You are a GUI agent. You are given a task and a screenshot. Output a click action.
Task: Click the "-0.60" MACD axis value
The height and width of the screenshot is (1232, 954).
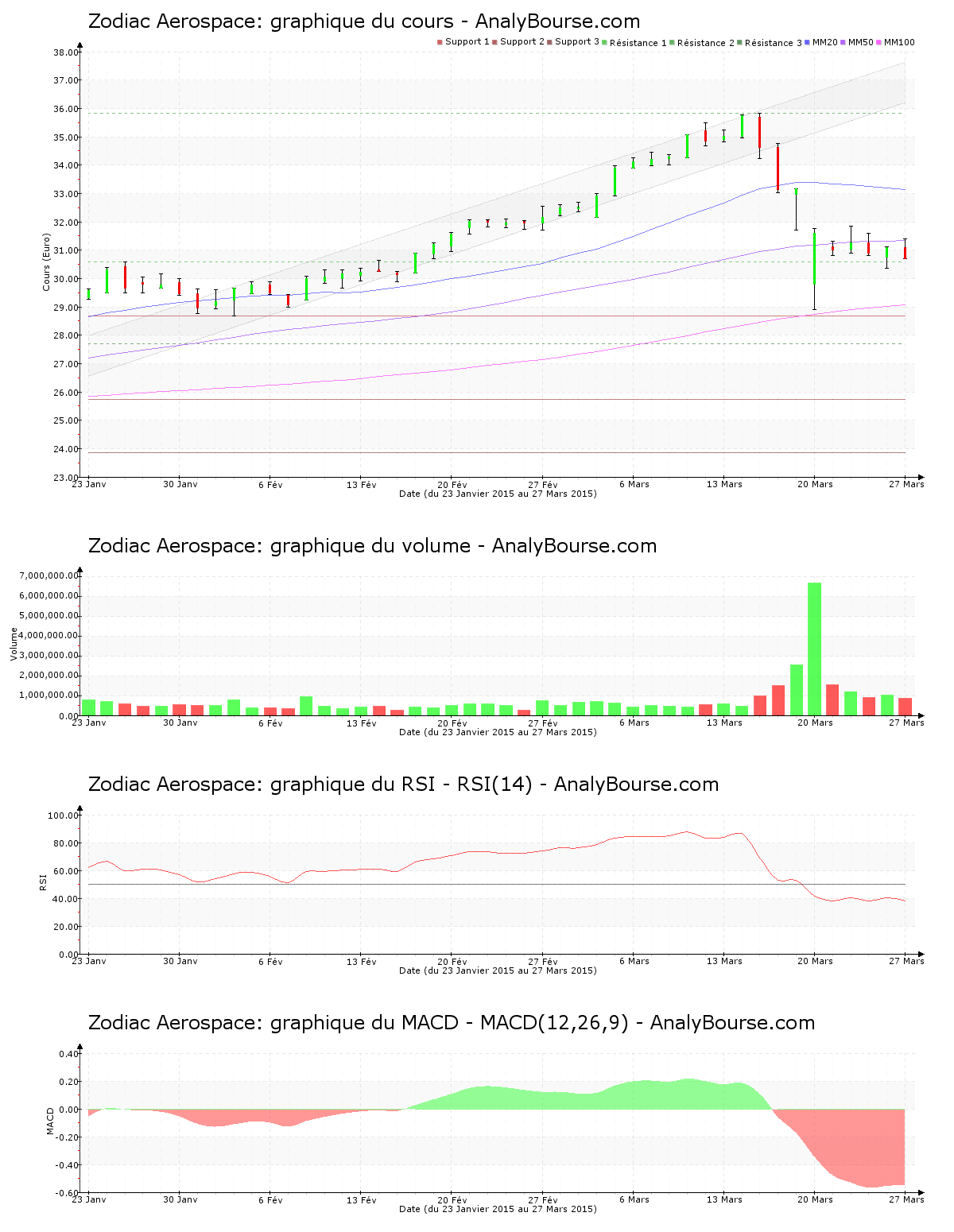point(68,1193)
